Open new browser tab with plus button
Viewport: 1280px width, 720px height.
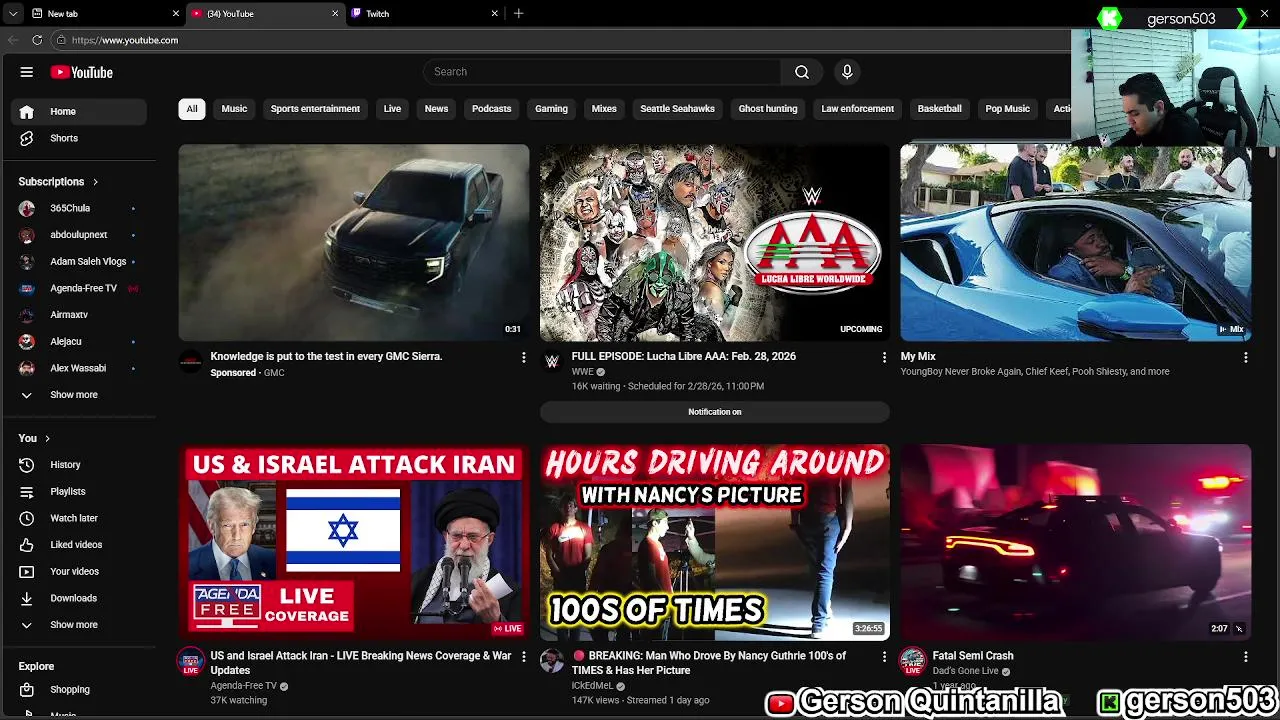(x=518, y=14)
